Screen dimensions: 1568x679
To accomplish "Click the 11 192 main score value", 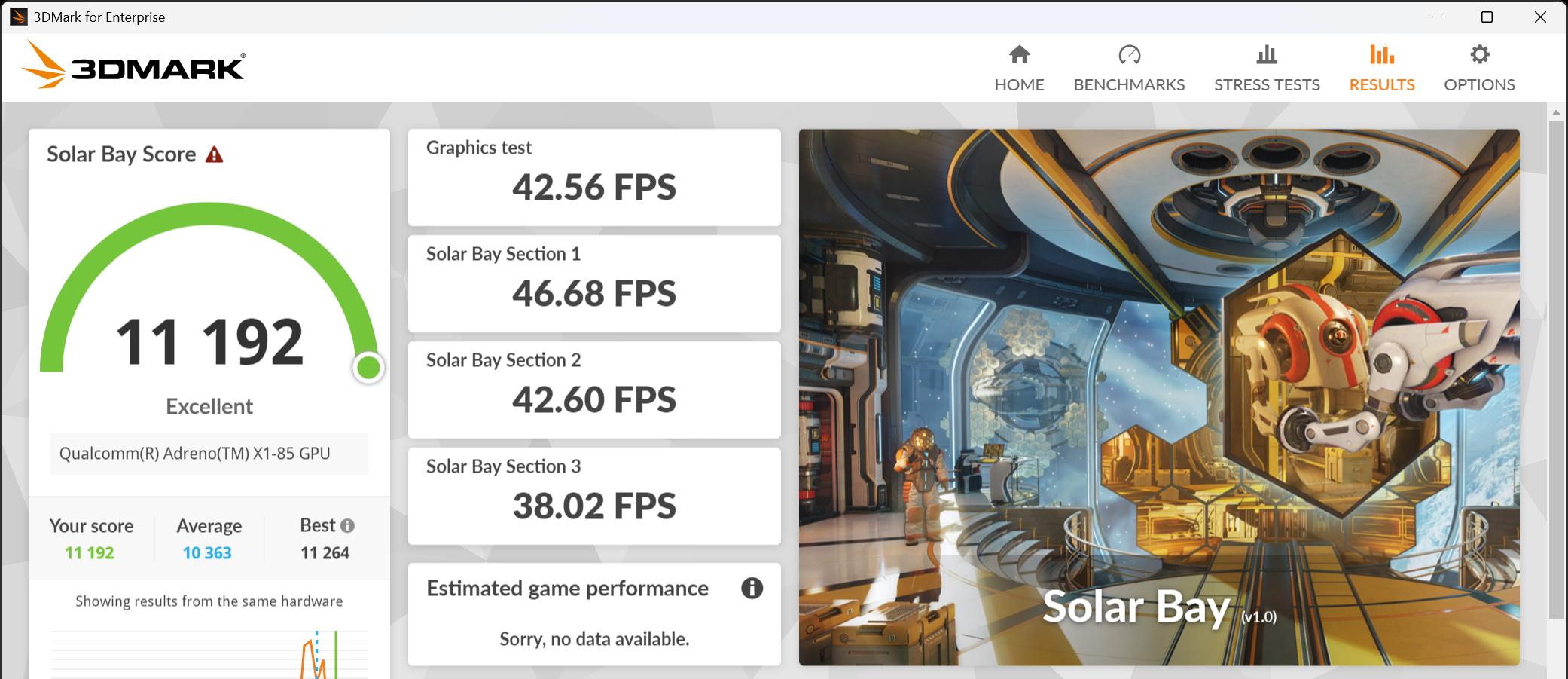I will click(x=209, y=342).
